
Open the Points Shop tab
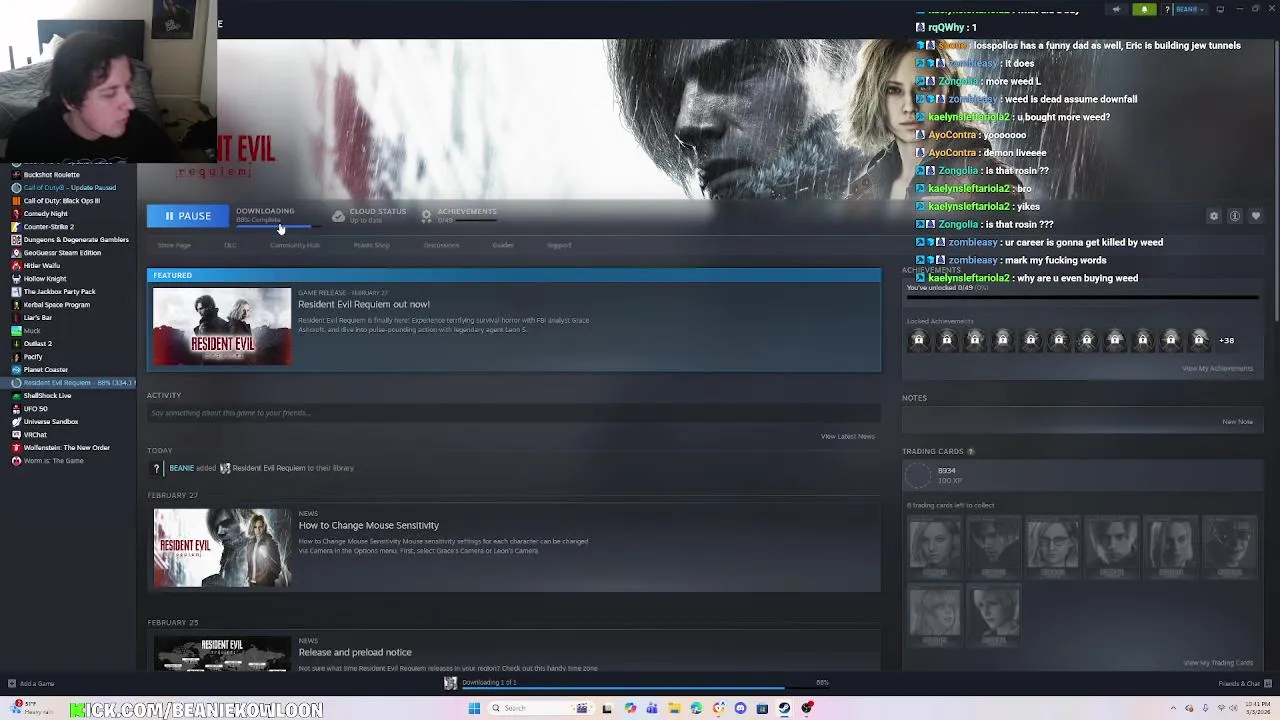pos(371,245)
